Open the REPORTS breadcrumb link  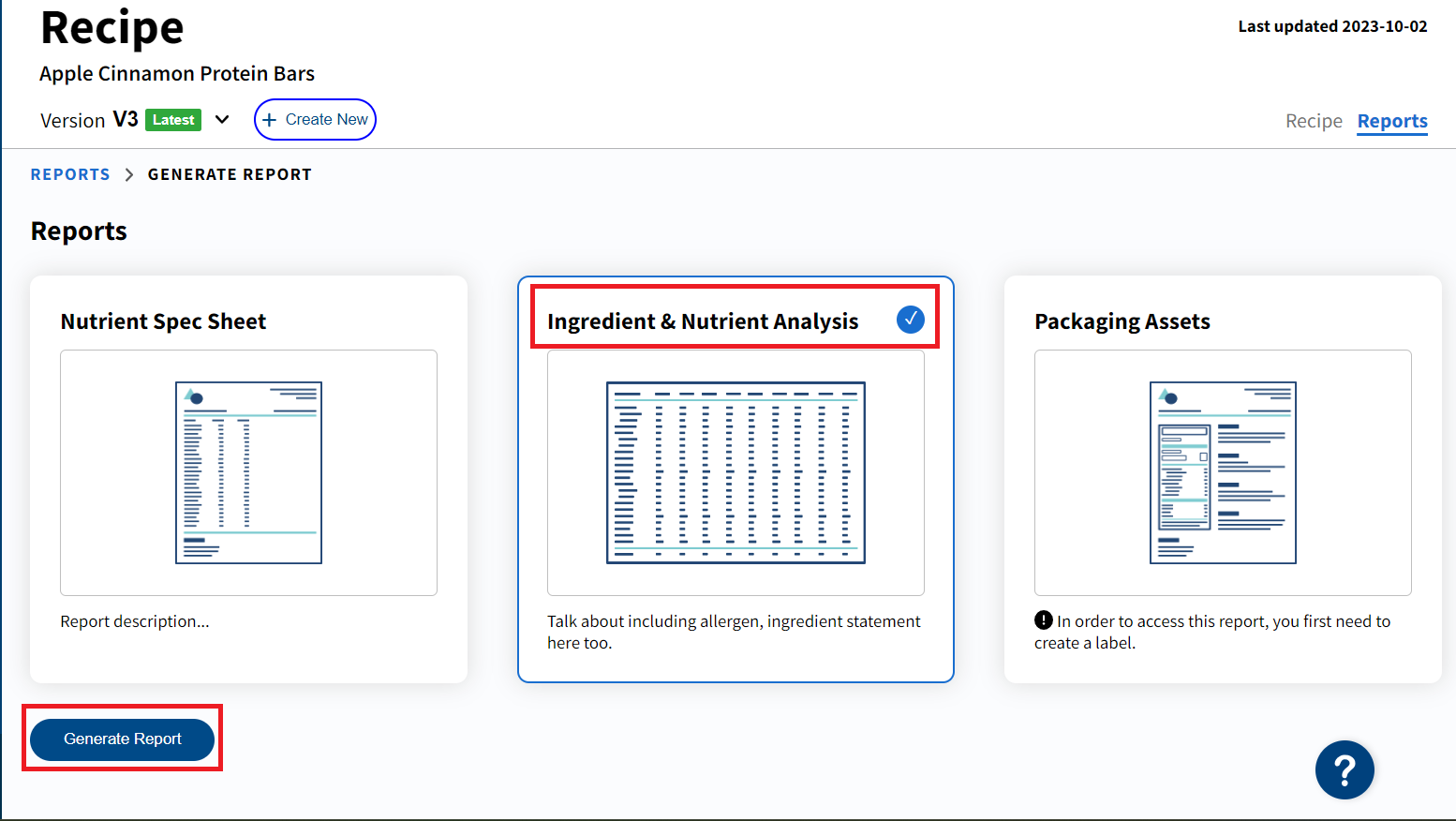70,173
